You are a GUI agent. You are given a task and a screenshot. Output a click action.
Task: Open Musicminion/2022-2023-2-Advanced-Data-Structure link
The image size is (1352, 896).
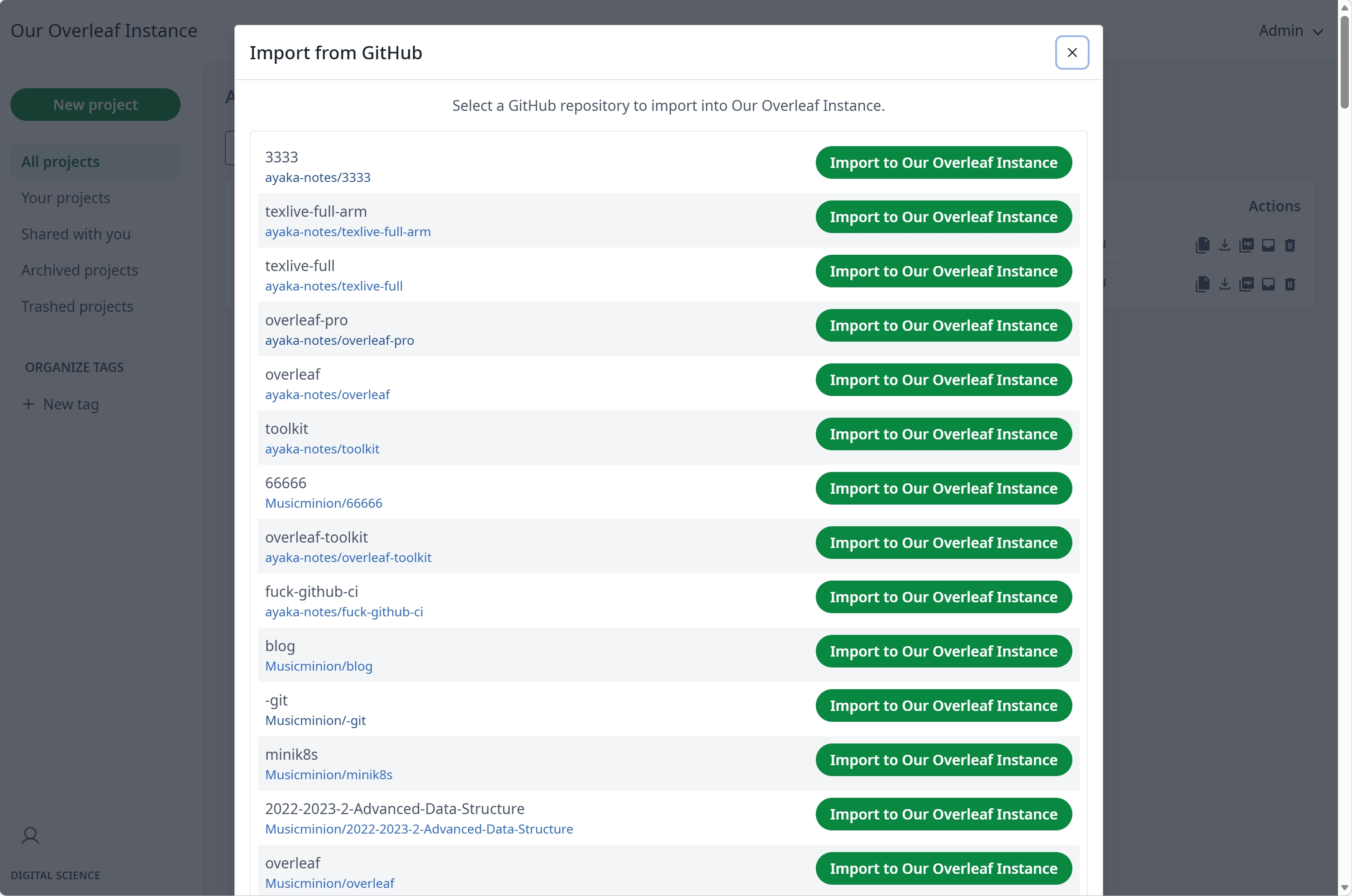point(419,829)
